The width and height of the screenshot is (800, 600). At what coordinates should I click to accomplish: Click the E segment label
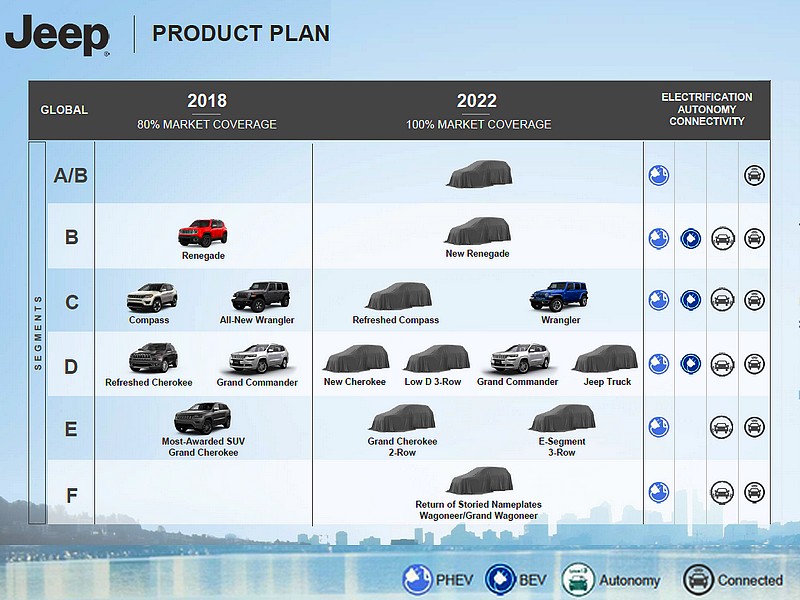pos(71,429)
